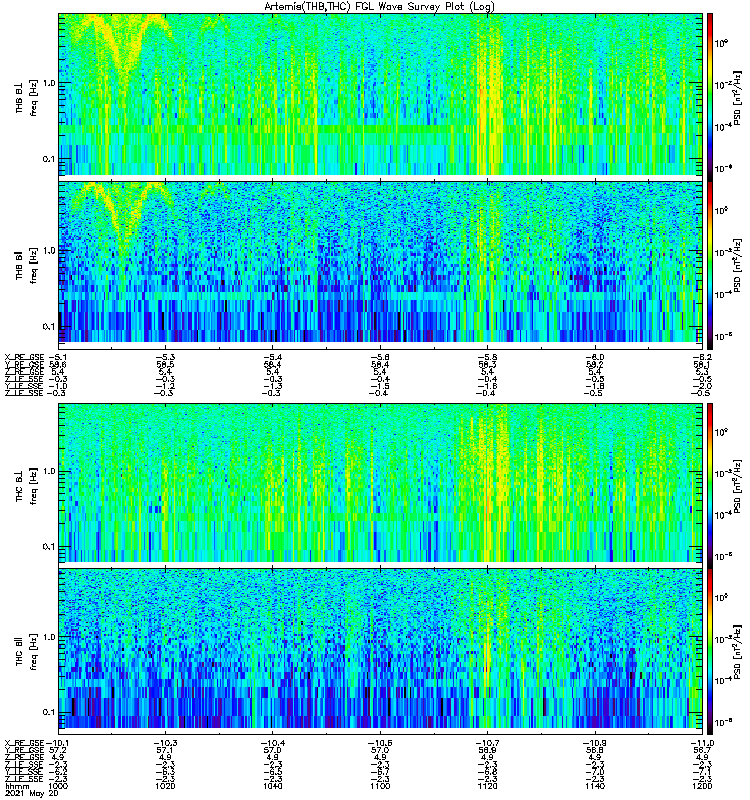
Task: Click the '1200' time label on the bottom axis
Action: [x=702, y=786]
